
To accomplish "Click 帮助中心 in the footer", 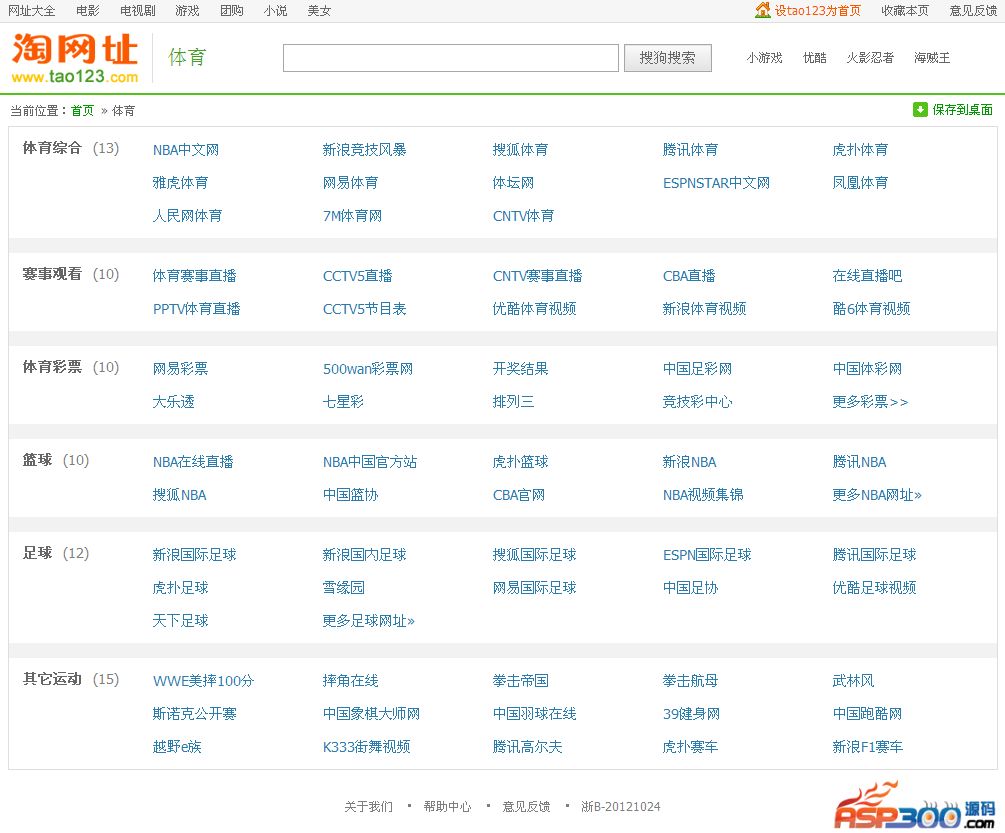I will coord(447,807).
